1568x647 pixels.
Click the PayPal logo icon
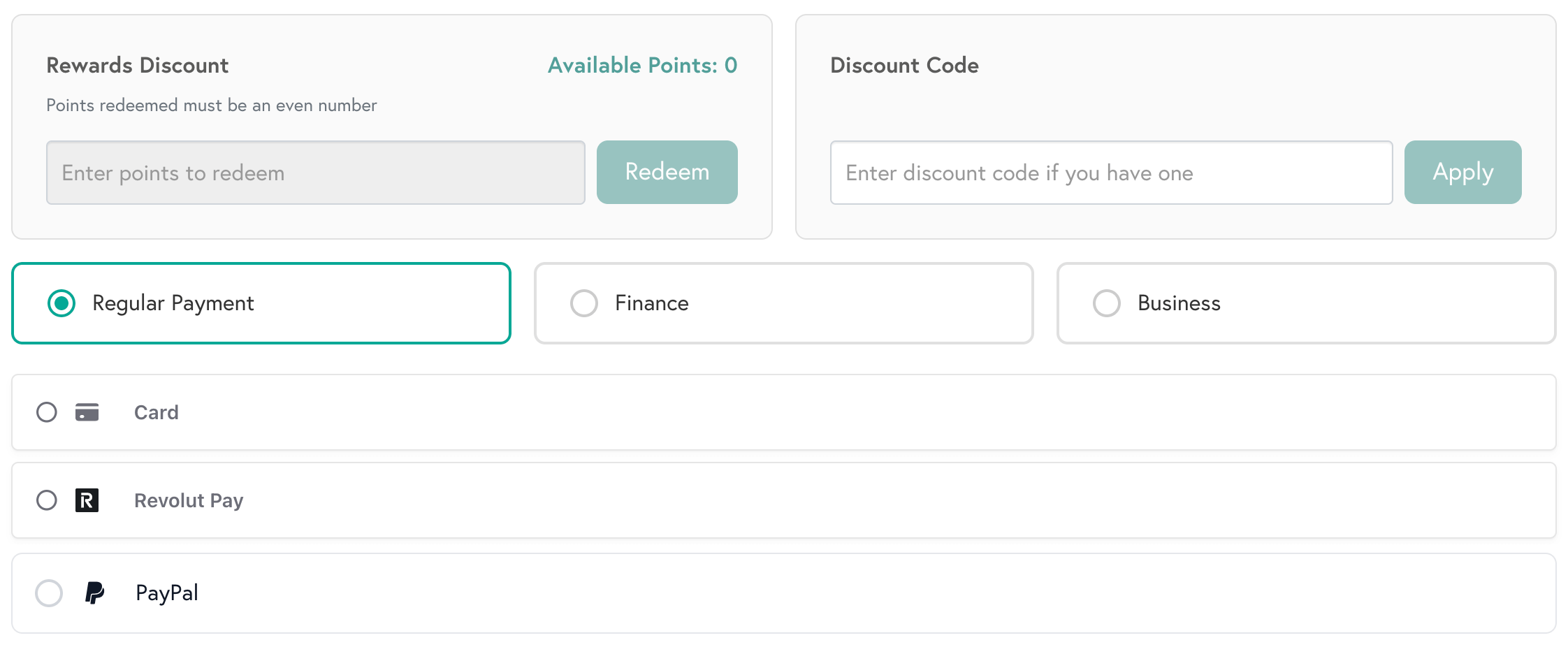(95, 593)
